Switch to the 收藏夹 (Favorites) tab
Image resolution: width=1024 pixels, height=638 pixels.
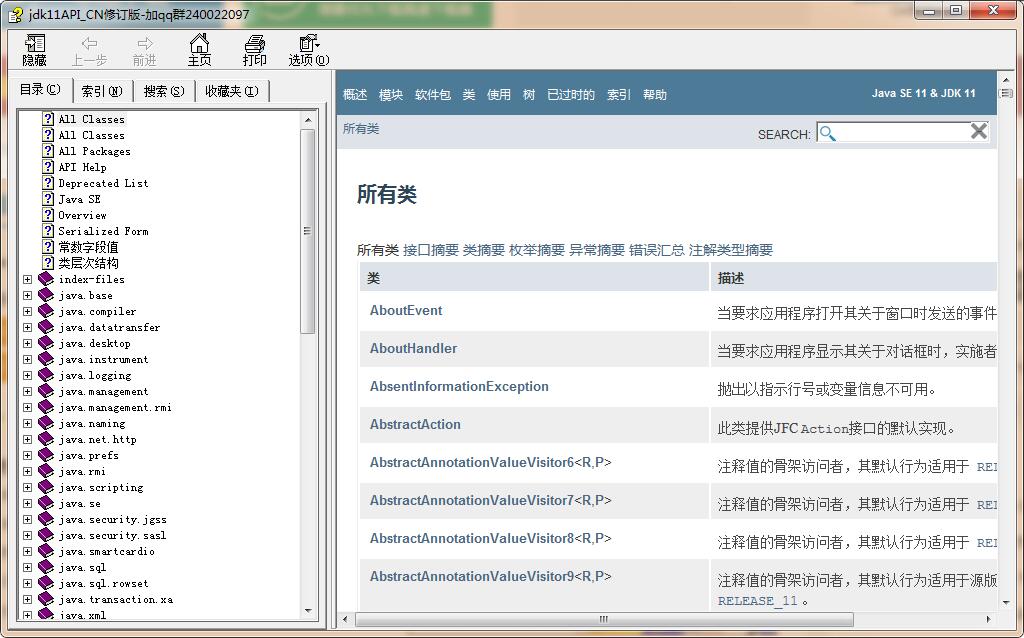(x=232, y=91)
